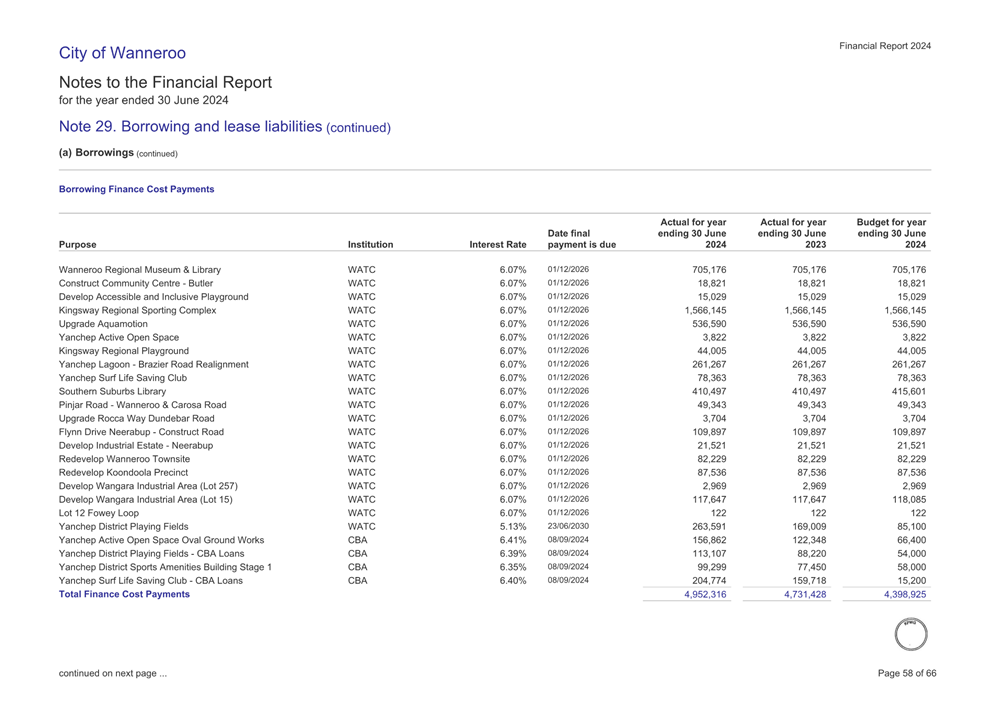990x702 pixels.
Task: Click the 4,952,316 total value
Action: click(702, 595)
